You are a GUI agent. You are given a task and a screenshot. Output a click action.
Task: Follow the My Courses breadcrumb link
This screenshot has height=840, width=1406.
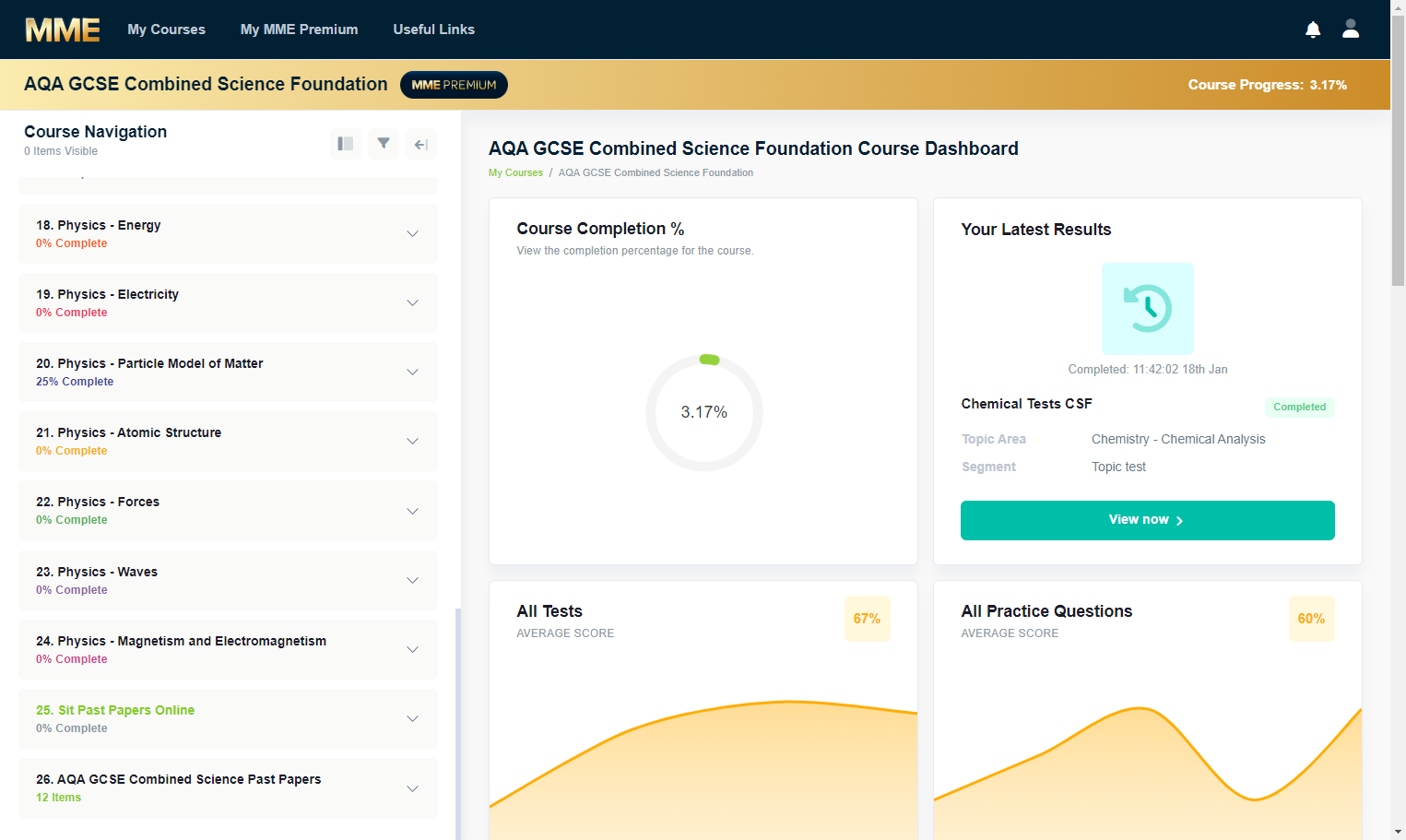click(x=515, y=172)
